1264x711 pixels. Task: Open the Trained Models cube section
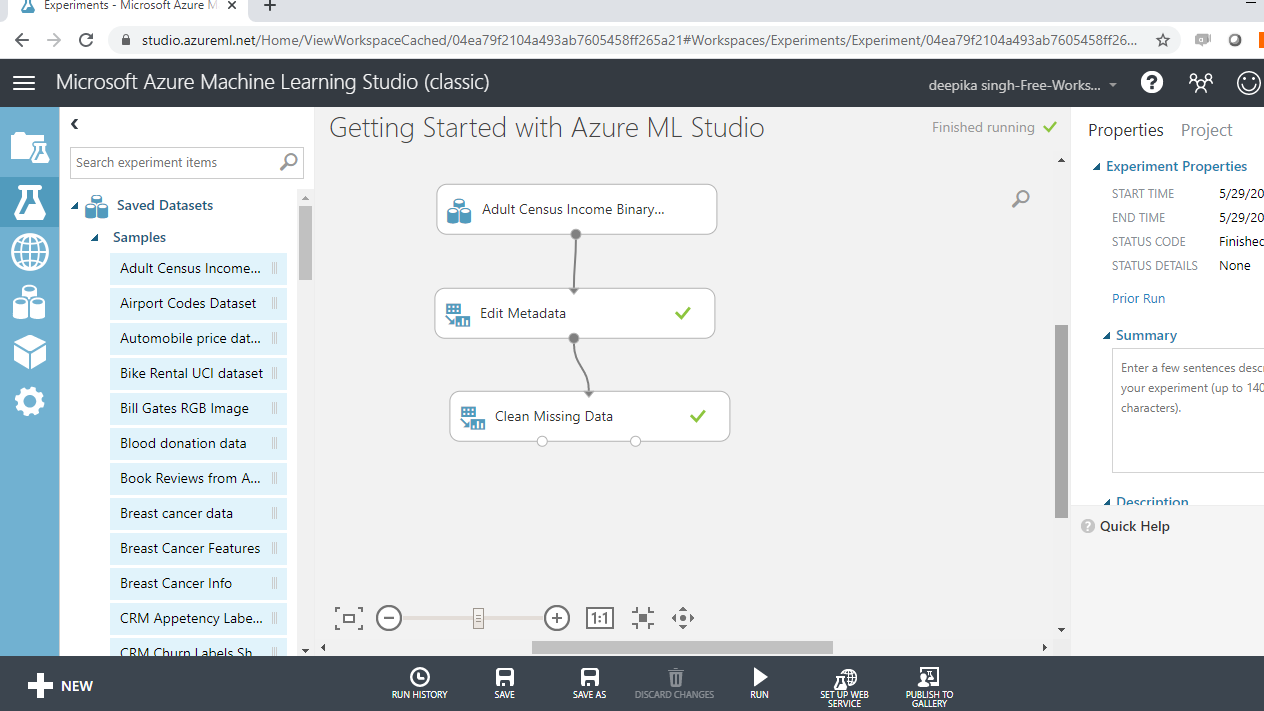(x=29, y=351)
